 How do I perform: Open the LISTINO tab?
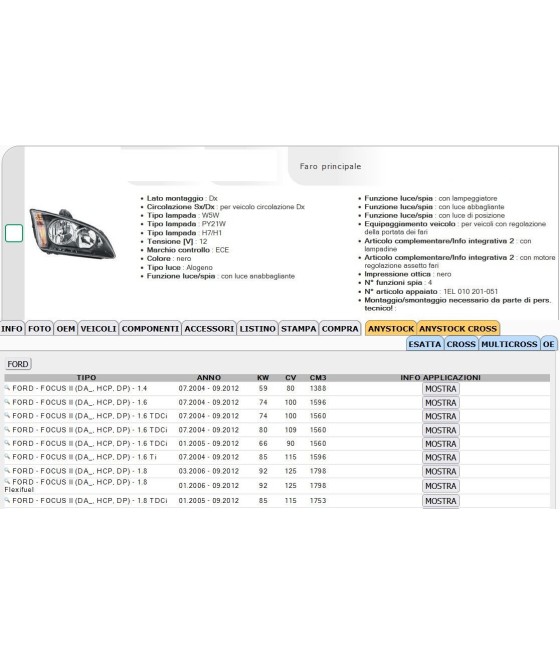(x=258, y=329)
